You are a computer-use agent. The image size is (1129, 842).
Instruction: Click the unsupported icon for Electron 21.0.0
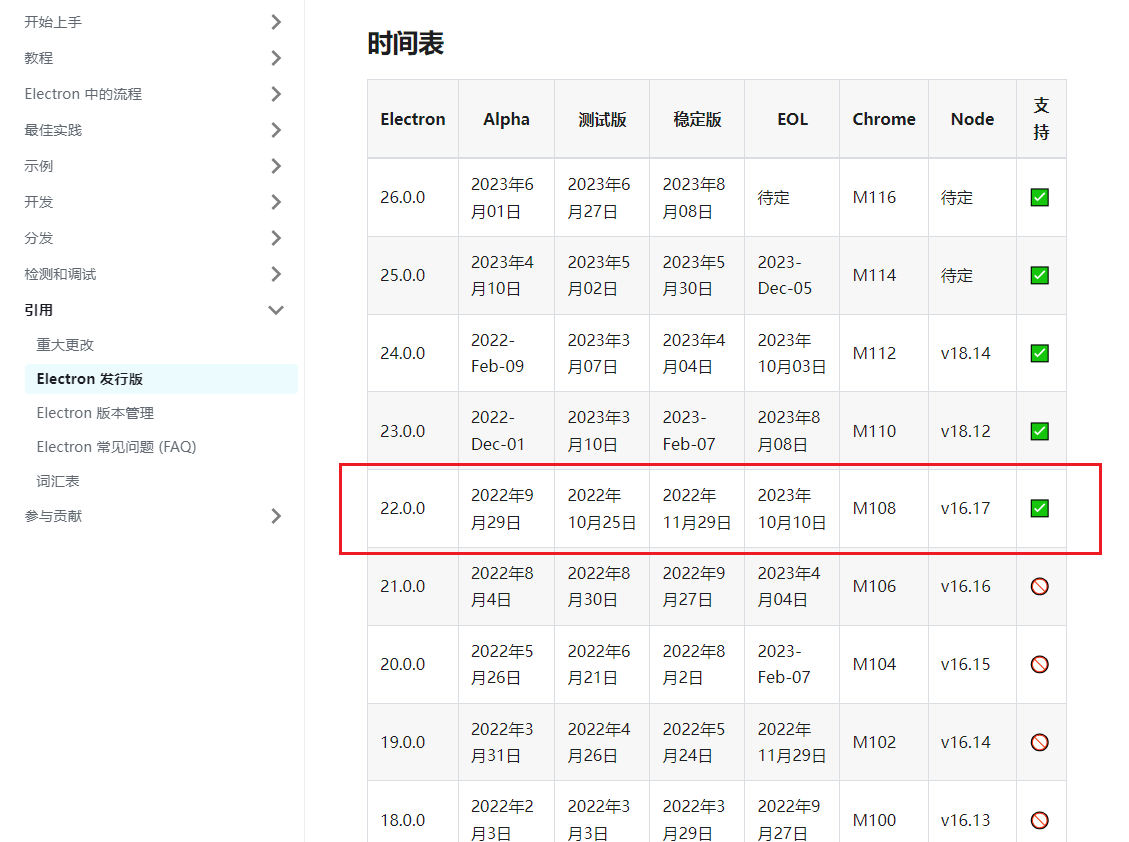(1039, 586)
